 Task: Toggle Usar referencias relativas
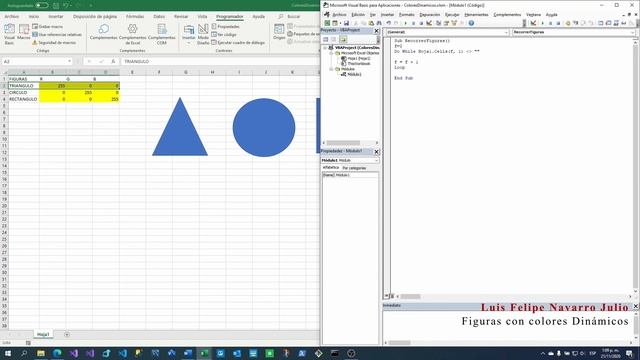(x=57, y=35)
